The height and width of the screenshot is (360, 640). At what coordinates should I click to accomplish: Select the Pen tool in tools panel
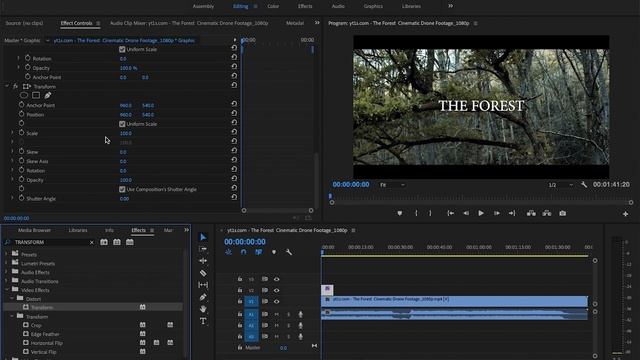(x=203, y=297)
